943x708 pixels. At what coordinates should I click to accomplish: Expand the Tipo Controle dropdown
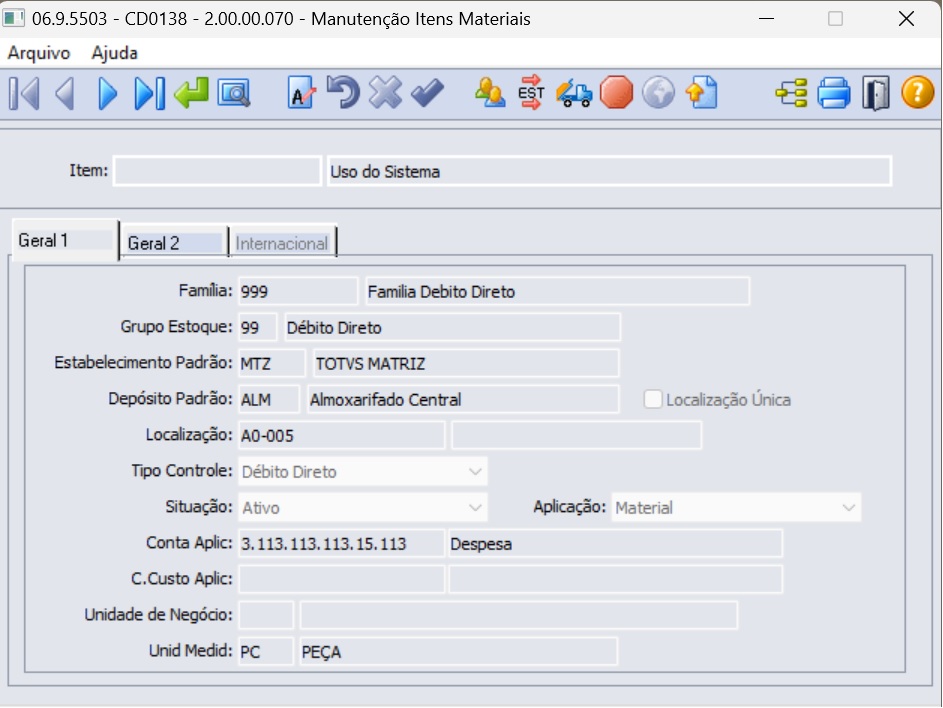pos(475,472)
